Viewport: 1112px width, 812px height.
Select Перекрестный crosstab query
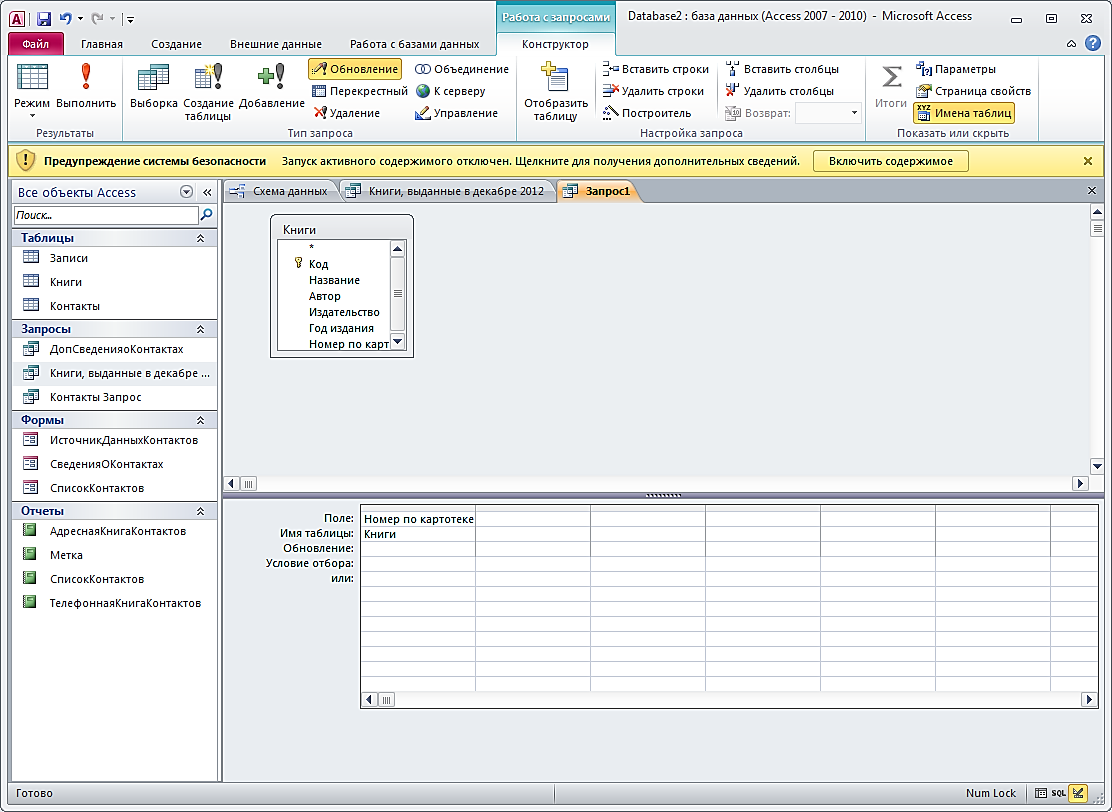[360, 91]
